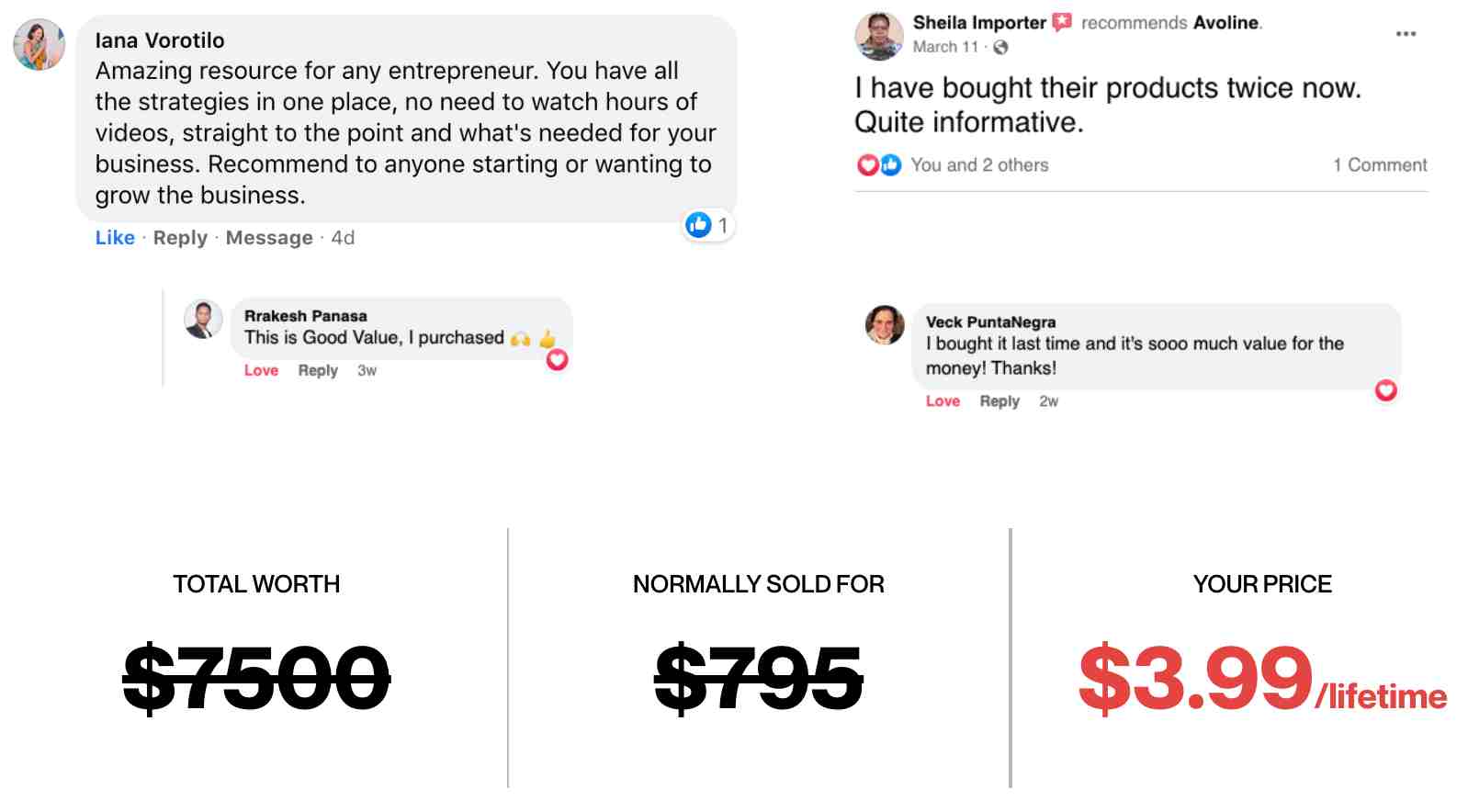Viewport: 1468px width, 812px height.
Task: Click the heart reaction on Veck's comment
Action: click(1385, 390)
